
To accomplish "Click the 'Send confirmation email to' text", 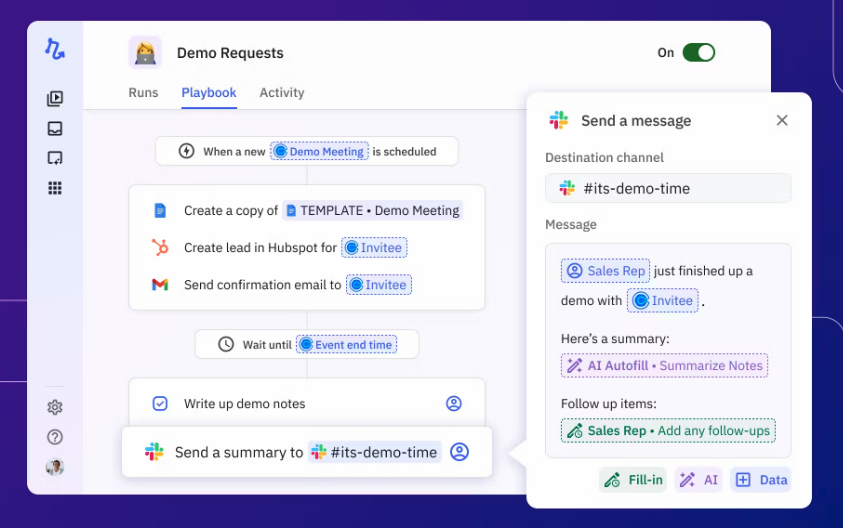I will [x=262, y=285].
